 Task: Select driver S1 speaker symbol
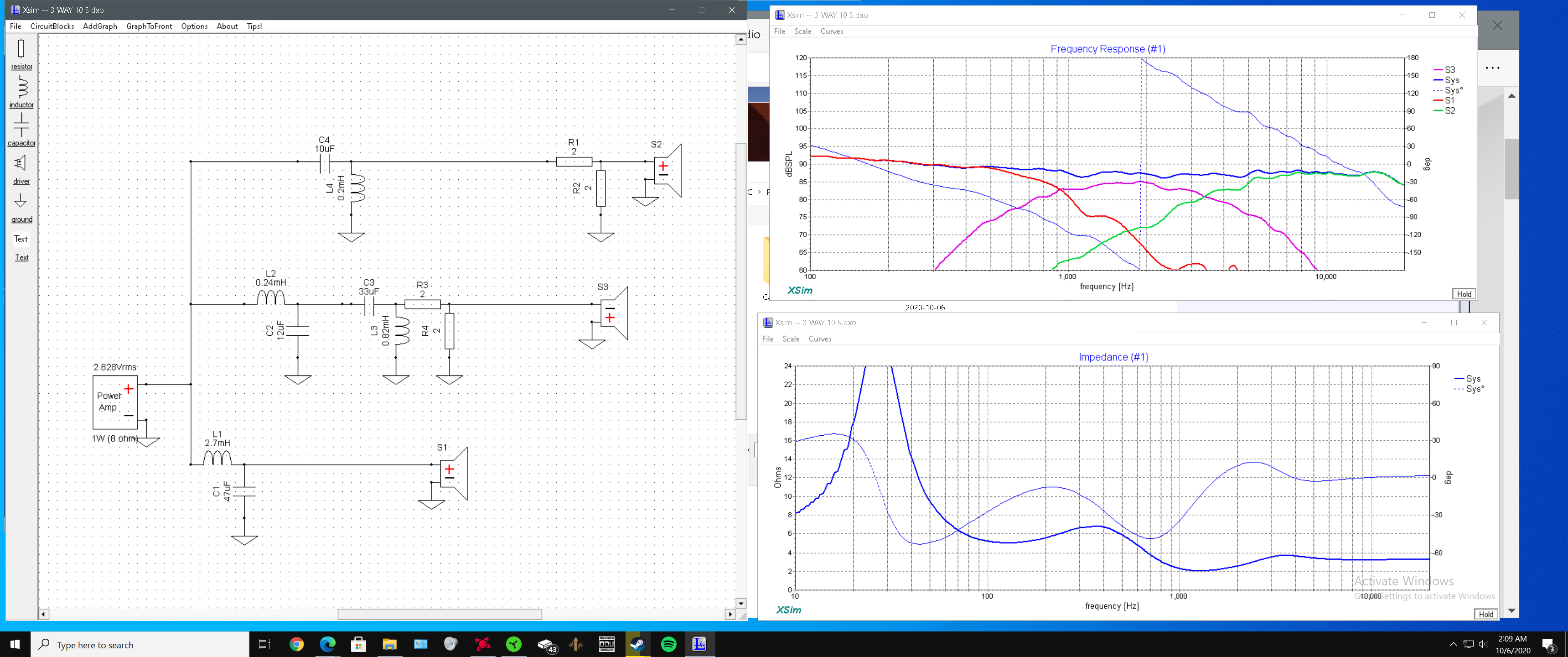point(454,474)
